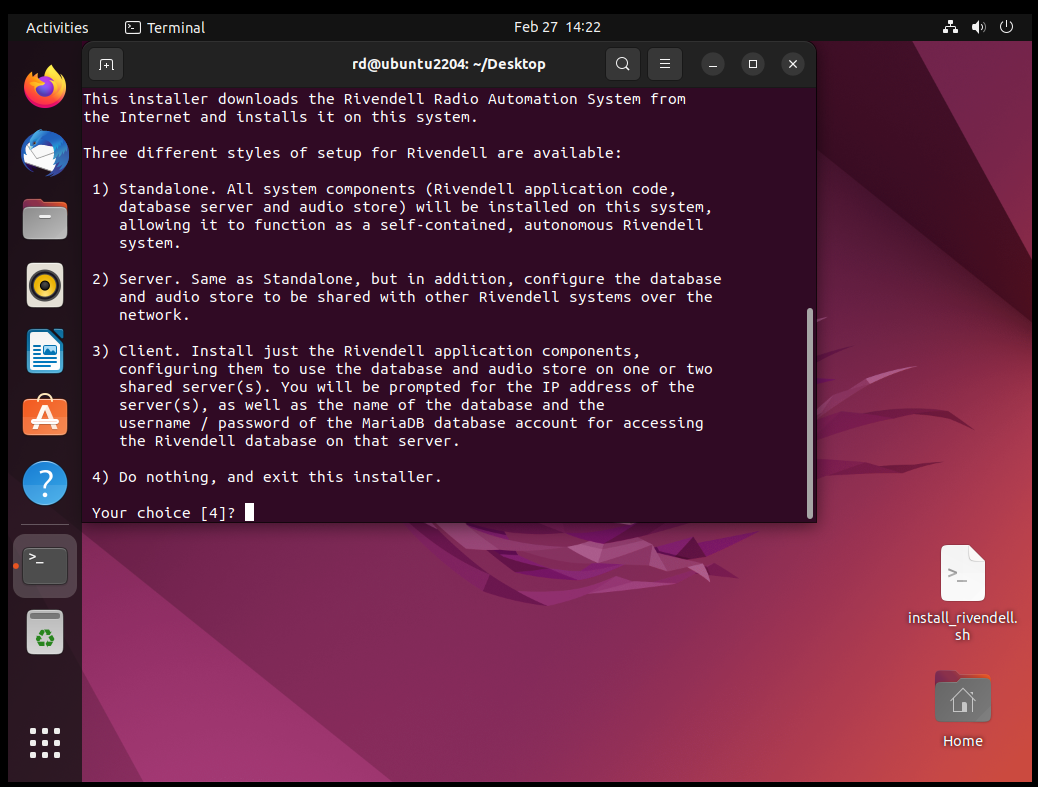Open the clock and calendar menu
Screen dimensions: 1038x787
(557, 28)
